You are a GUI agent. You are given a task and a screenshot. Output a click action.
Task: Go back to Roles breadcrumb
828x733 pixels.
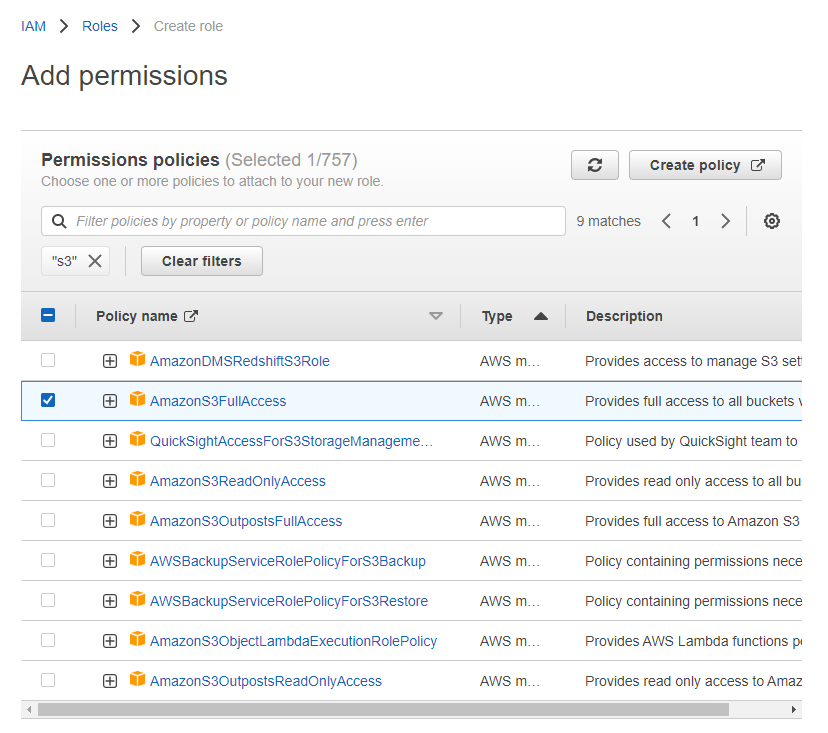click(x=100, y=26)
